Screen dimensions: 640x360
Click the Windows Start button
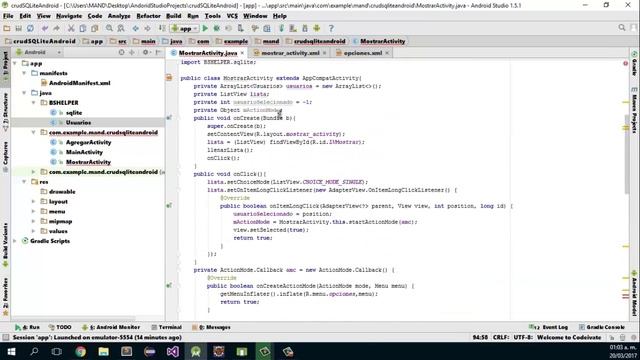click(x=11, y=351)
